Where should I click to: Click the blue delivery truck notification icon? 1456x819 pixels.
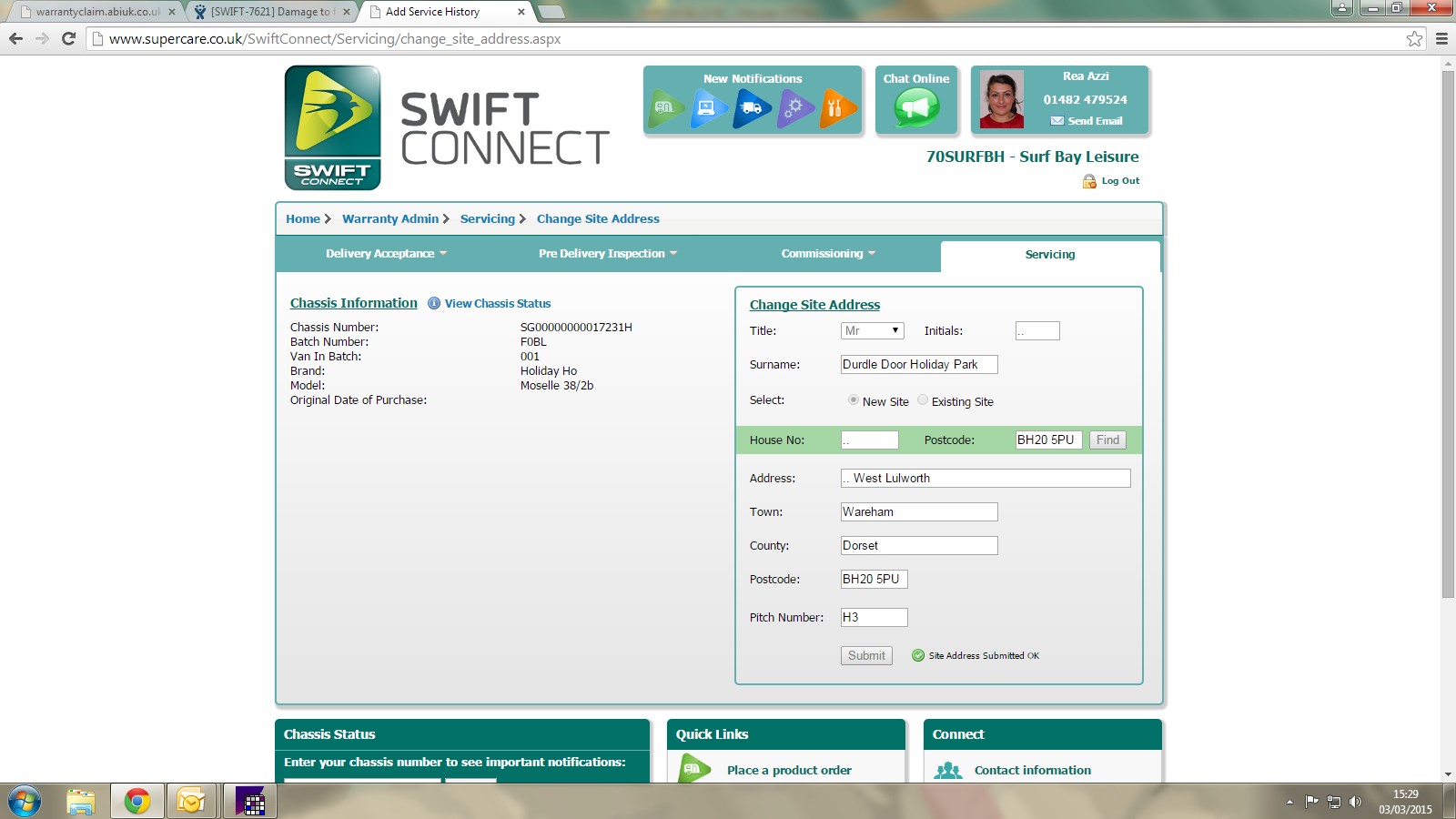[752, 108]
